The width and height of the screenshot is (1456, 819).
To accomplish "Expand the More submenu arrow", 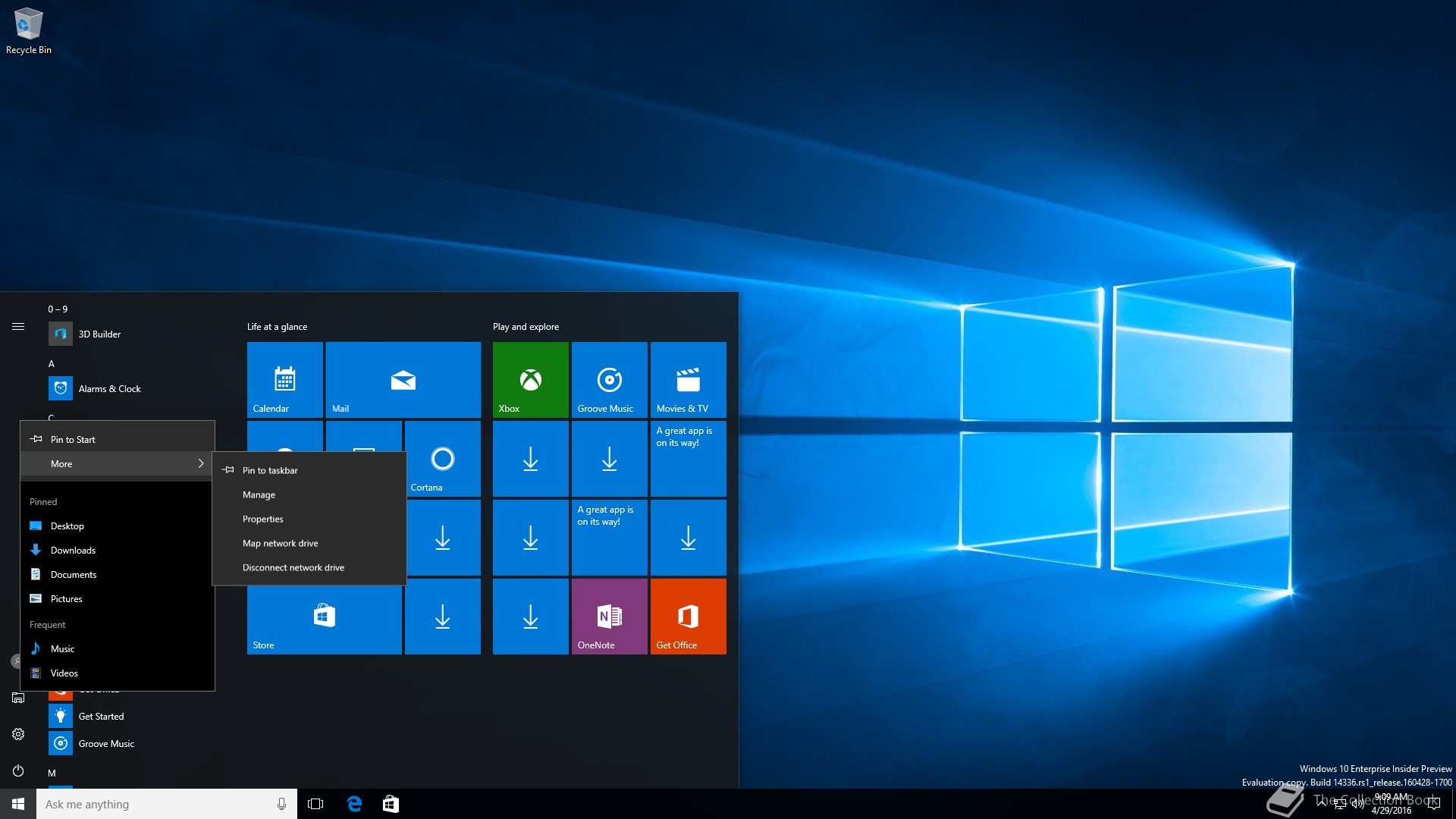I will 200,463.
